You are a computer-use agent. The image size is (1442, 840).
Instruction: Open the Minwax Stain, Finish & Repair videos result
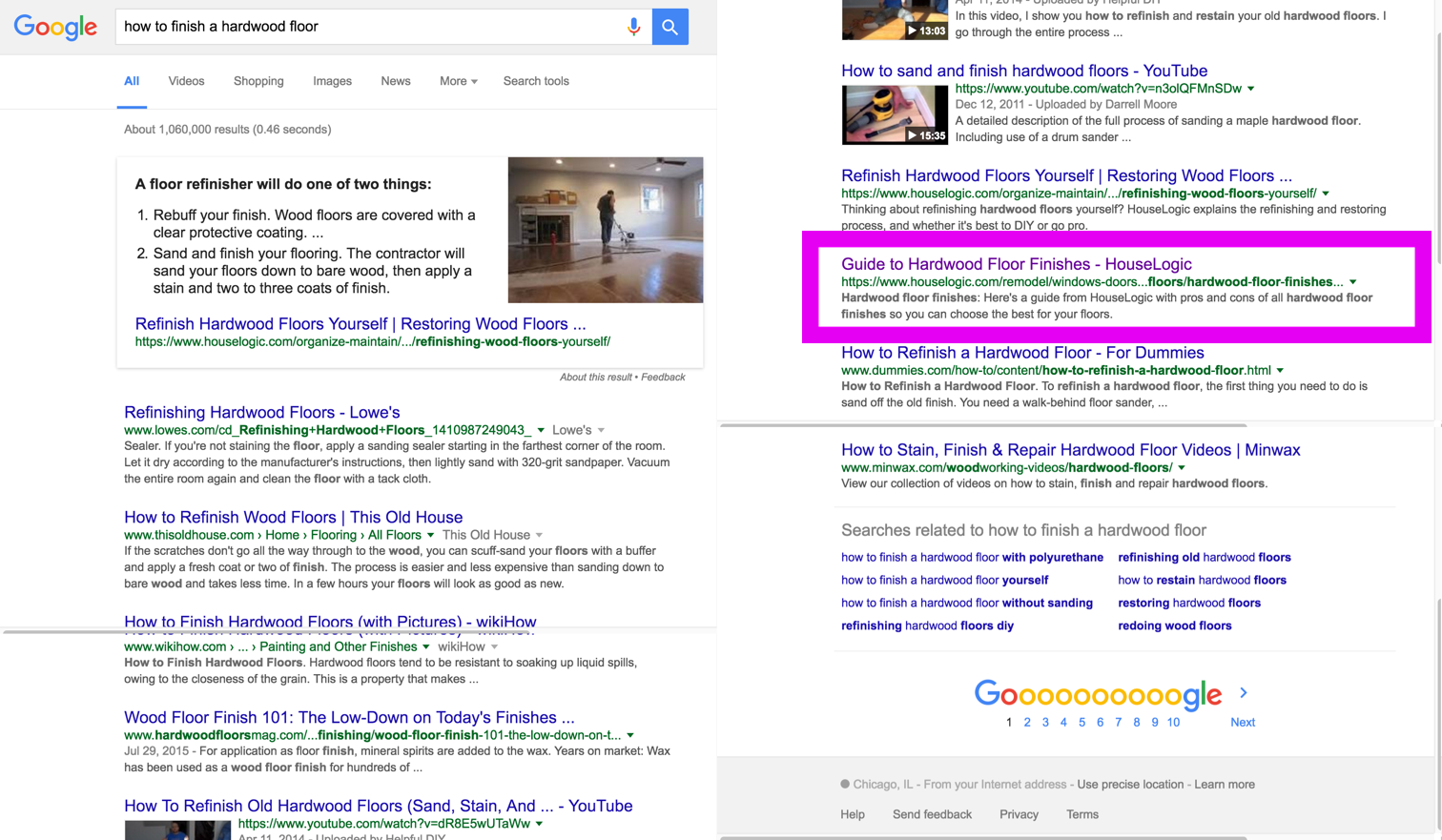pyautogui.click(x=1070, y=451)
